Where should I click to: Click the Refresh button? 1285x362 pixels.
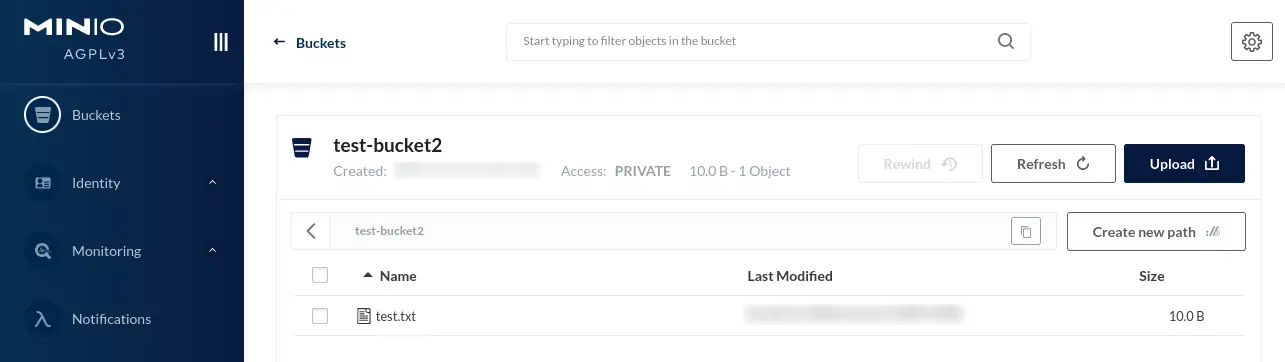pos(1053,164)
